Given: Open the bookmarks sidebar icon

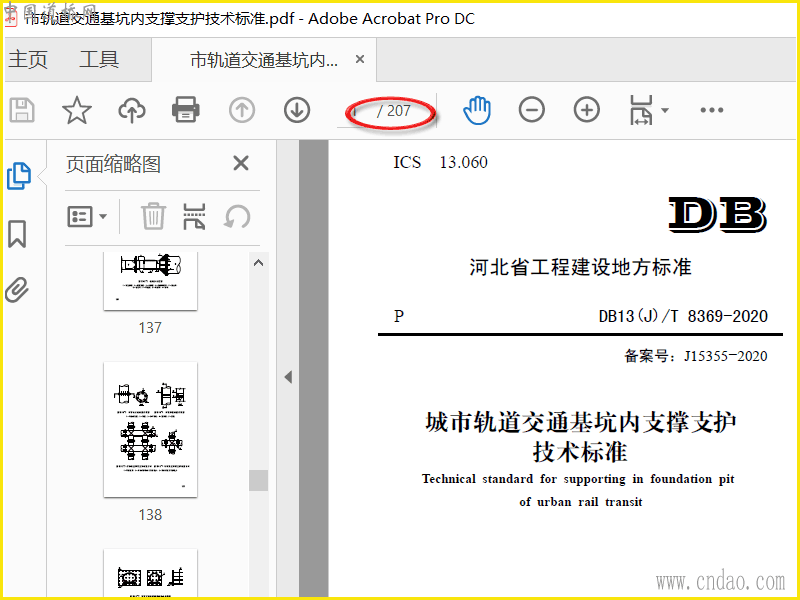Looking at the screenshot, I should point(17,234).
